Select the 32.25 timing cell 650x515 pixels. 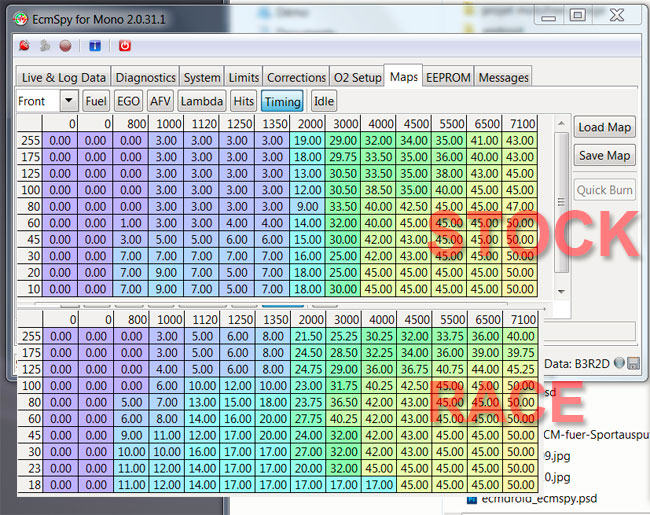pyautogui.click(x=379, y=352)
